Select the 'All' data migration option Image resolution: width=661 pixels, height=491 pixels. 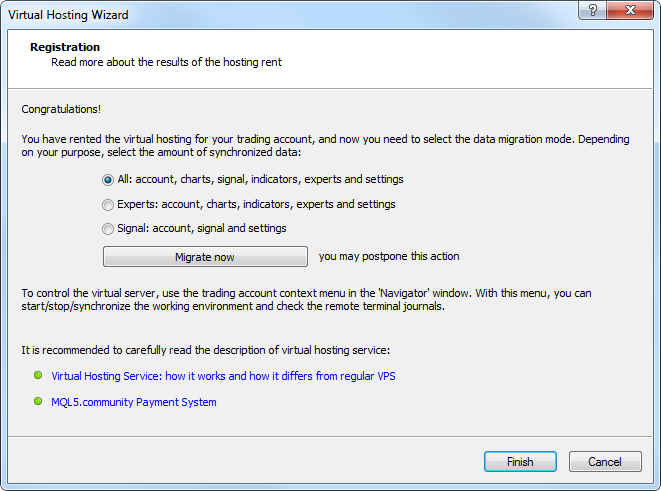(108, 180)
